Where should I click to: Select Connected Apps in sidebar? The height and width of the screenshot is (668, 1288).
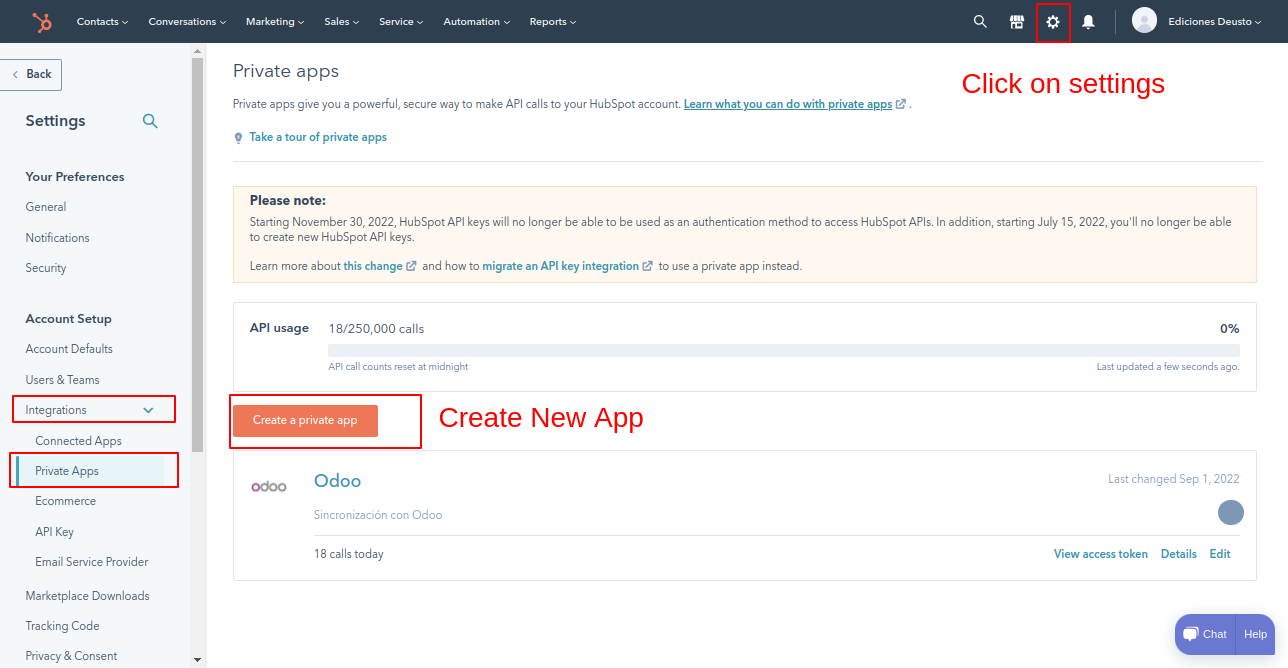pos(78,441)
